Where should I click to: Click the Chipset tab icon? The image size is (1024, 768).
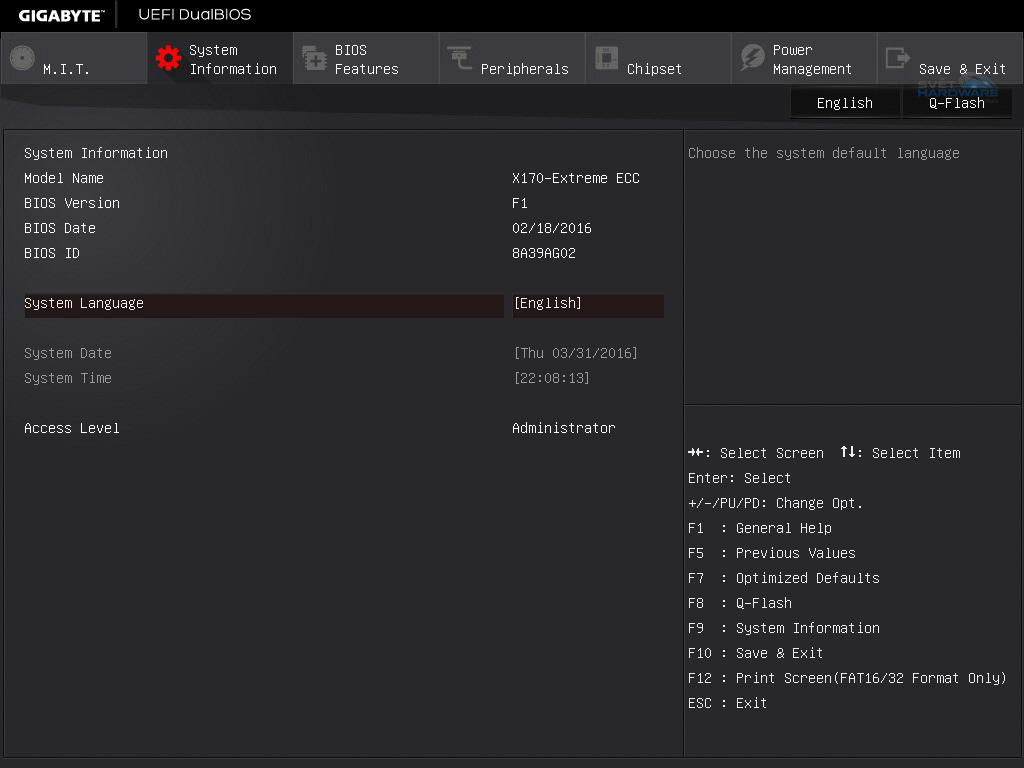tap(606, 59)
